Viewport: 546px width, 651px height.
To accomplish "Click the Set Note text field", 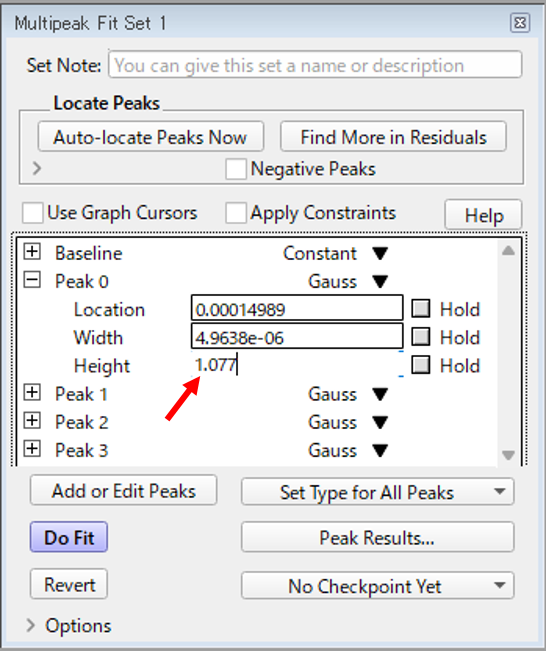I will [315, 64].
